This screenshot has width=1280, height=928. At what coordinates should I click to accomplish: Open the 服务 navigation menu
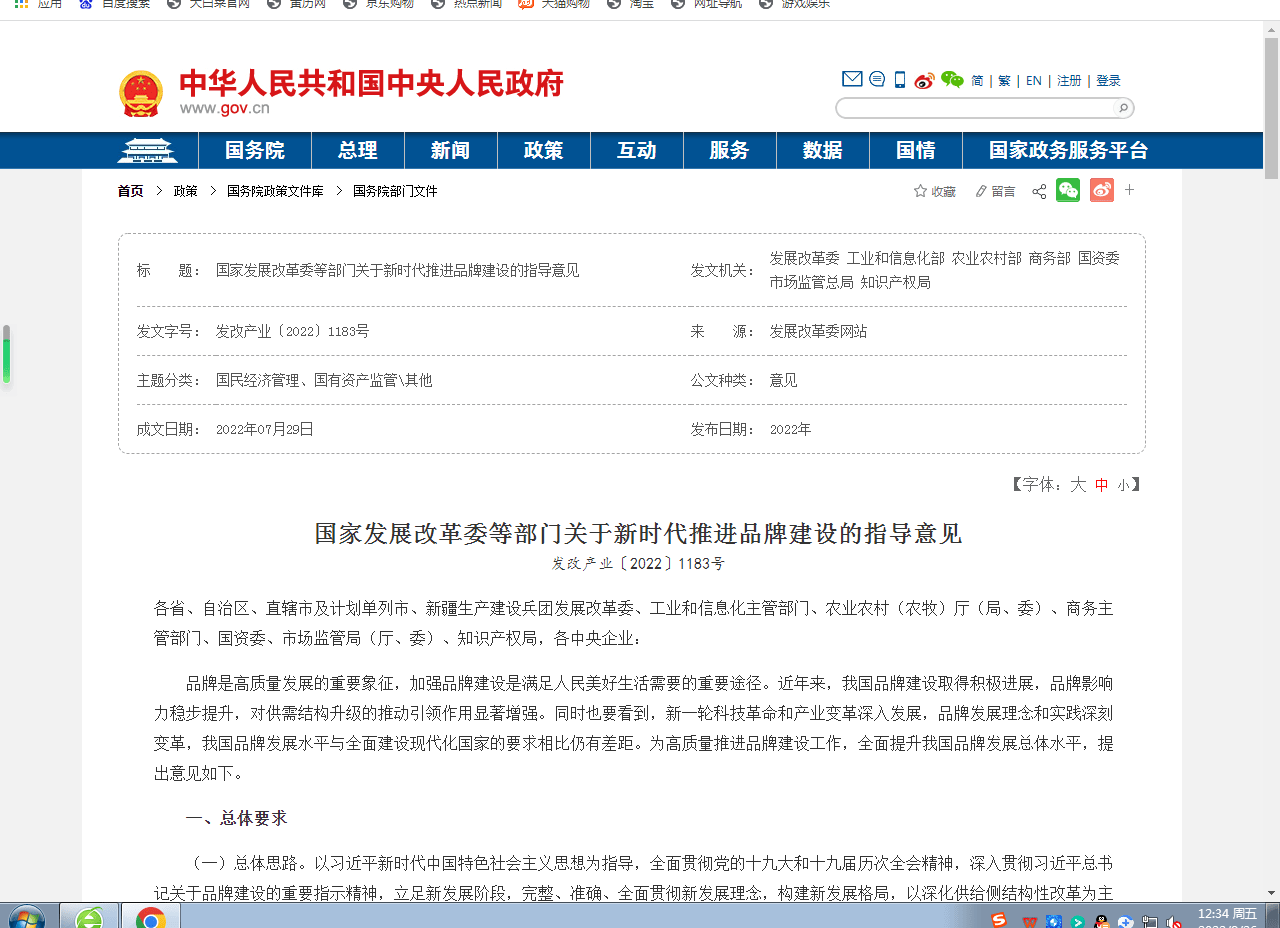(x=730, y=151)
